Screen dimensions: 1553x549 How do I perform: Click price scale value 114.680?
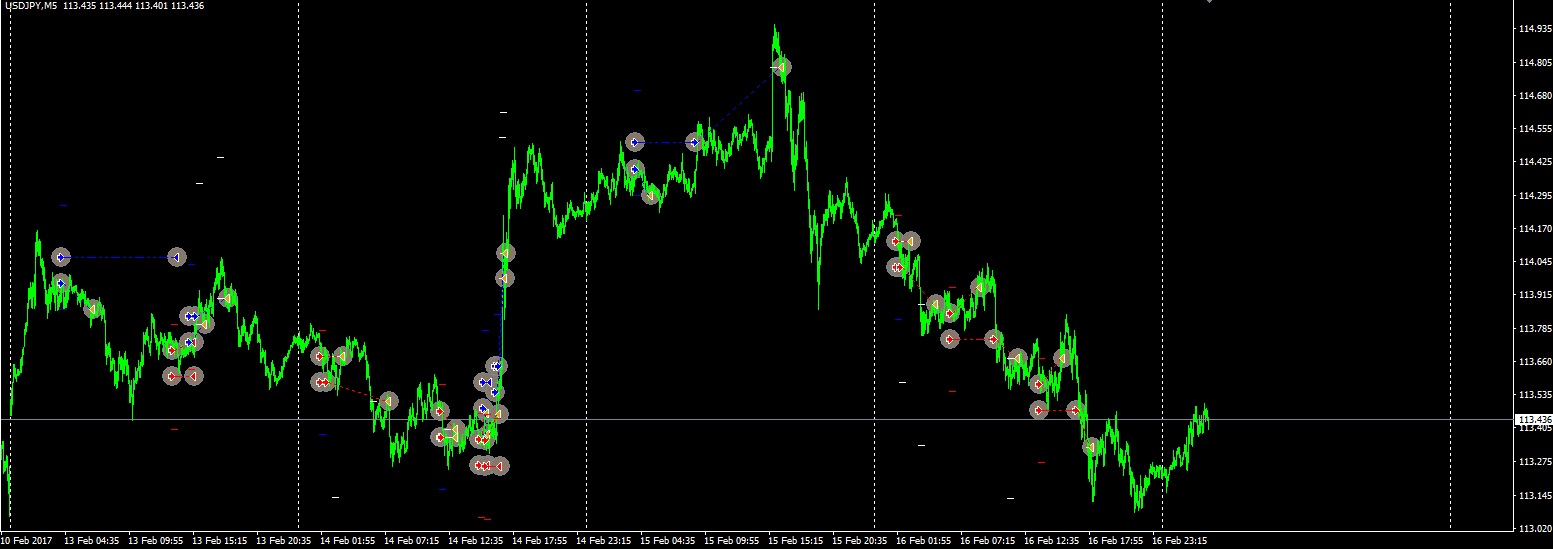[x=1534, y=96]
